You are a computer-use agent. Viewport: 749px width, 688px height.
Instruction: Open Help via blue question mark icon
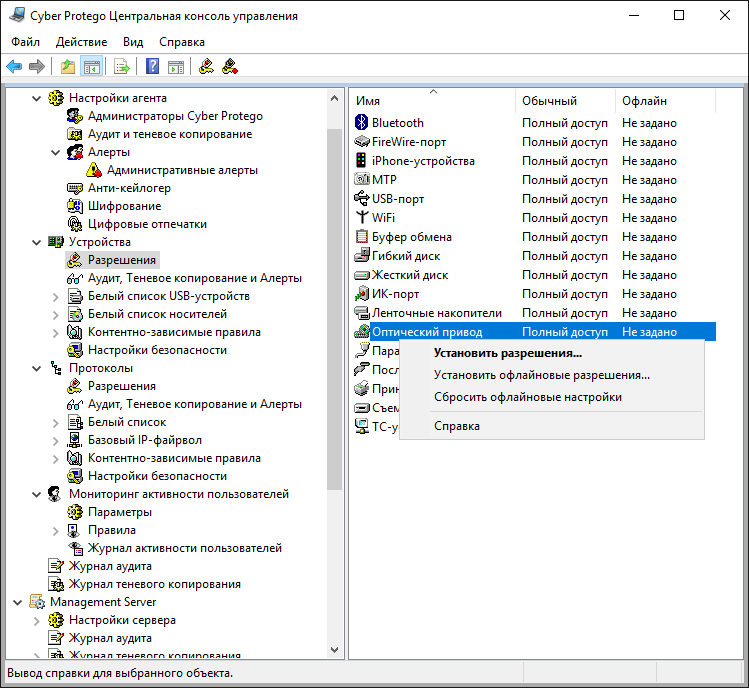[x=152, y=66]
